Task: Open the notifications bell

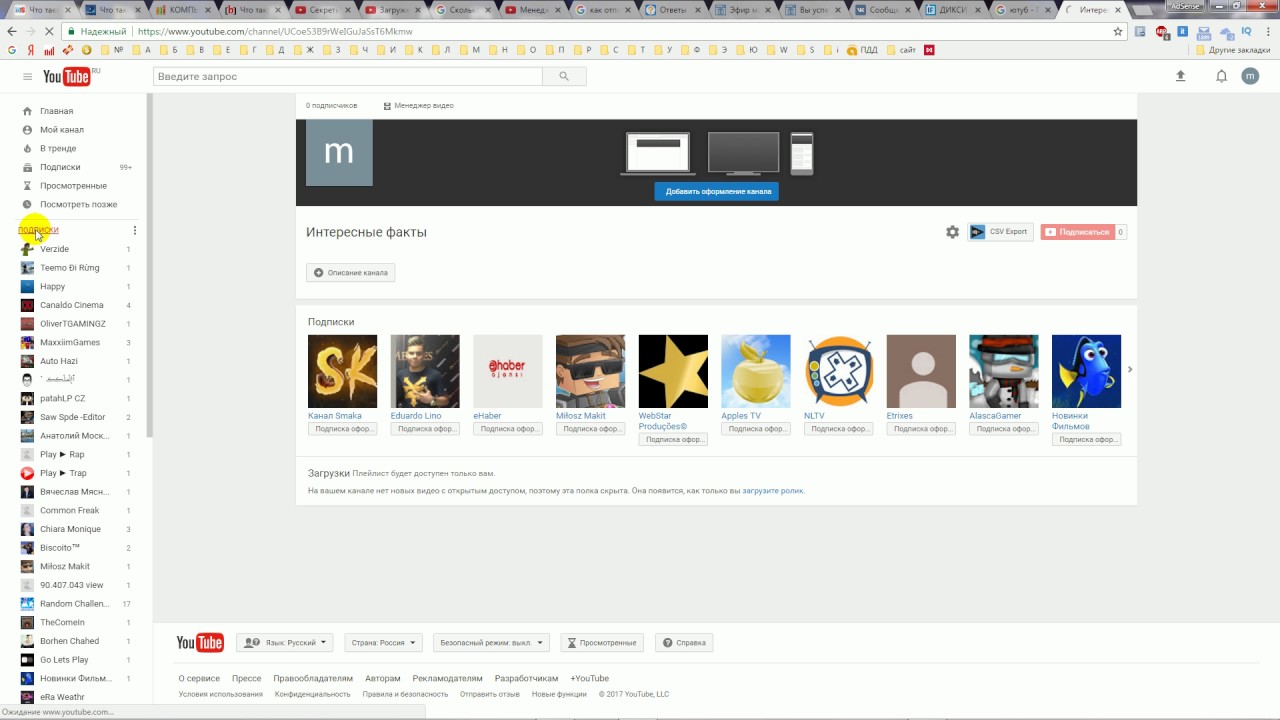Action: point(1221,76)
